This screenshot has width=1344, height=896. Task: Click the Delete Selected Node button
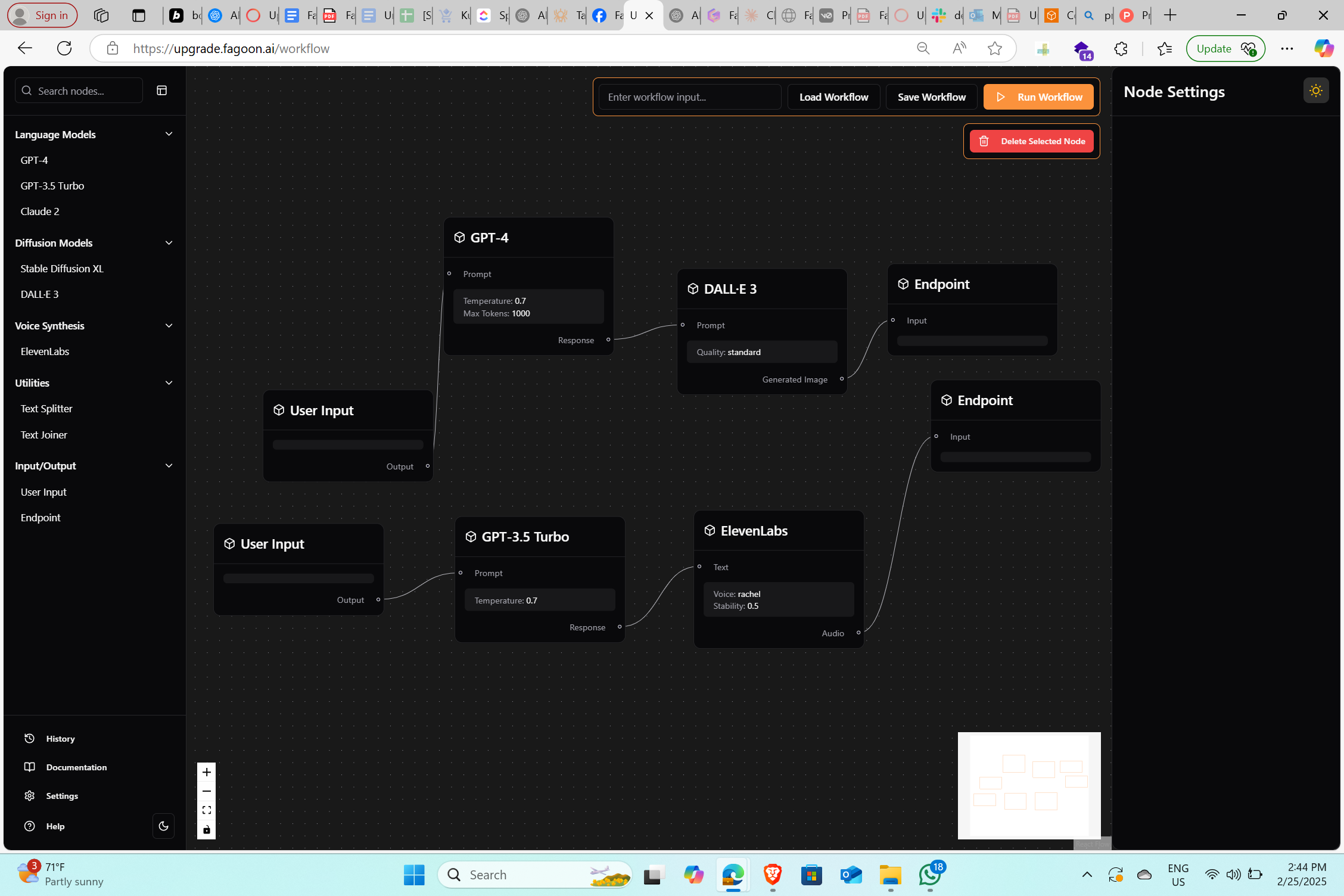point(1031,141)
